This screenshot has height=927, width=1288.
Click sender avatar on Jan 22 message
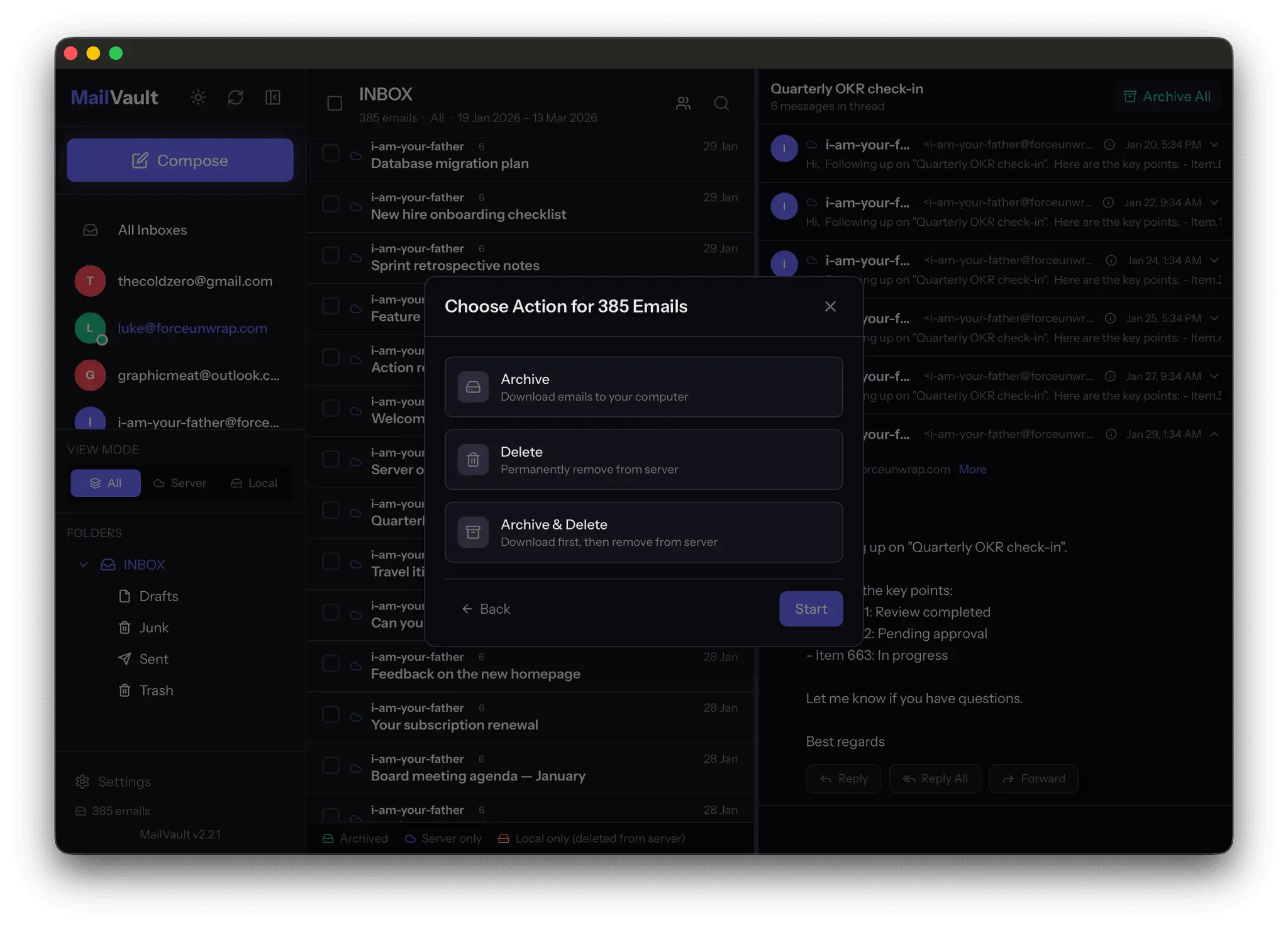click(x=784, y=206)
